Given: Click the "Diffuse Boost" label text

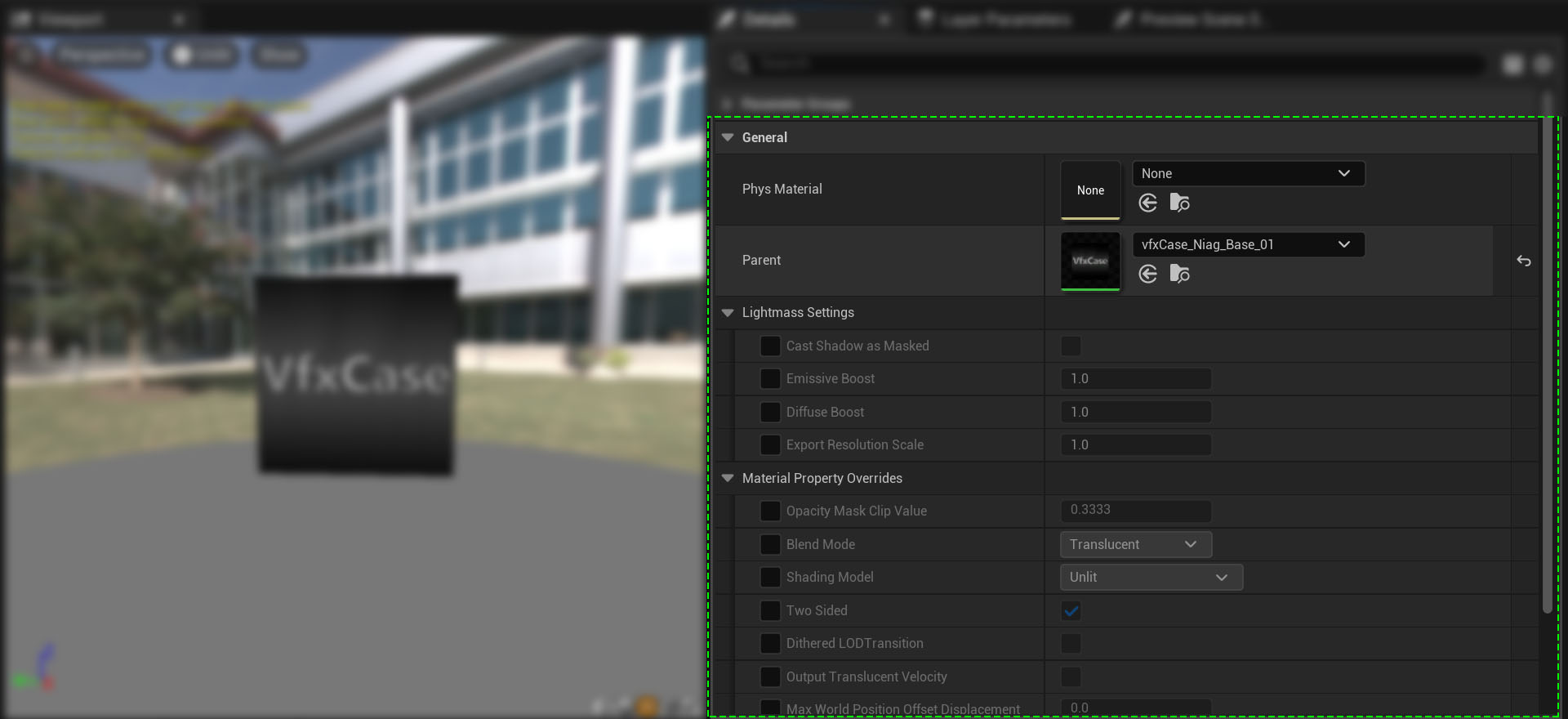Looking at the screenshot, I should pos(825,412).
